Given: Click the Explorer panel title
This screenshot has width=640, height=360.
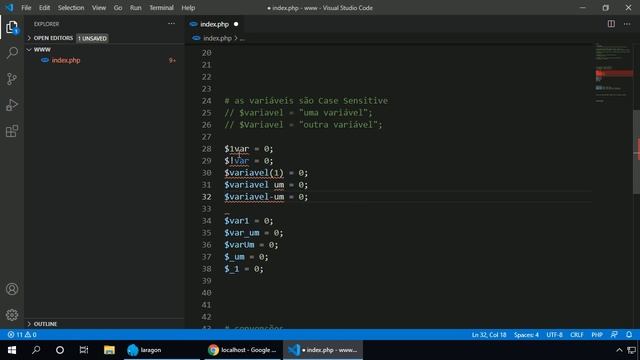Looking at the screenshot, I should point(46,24).
